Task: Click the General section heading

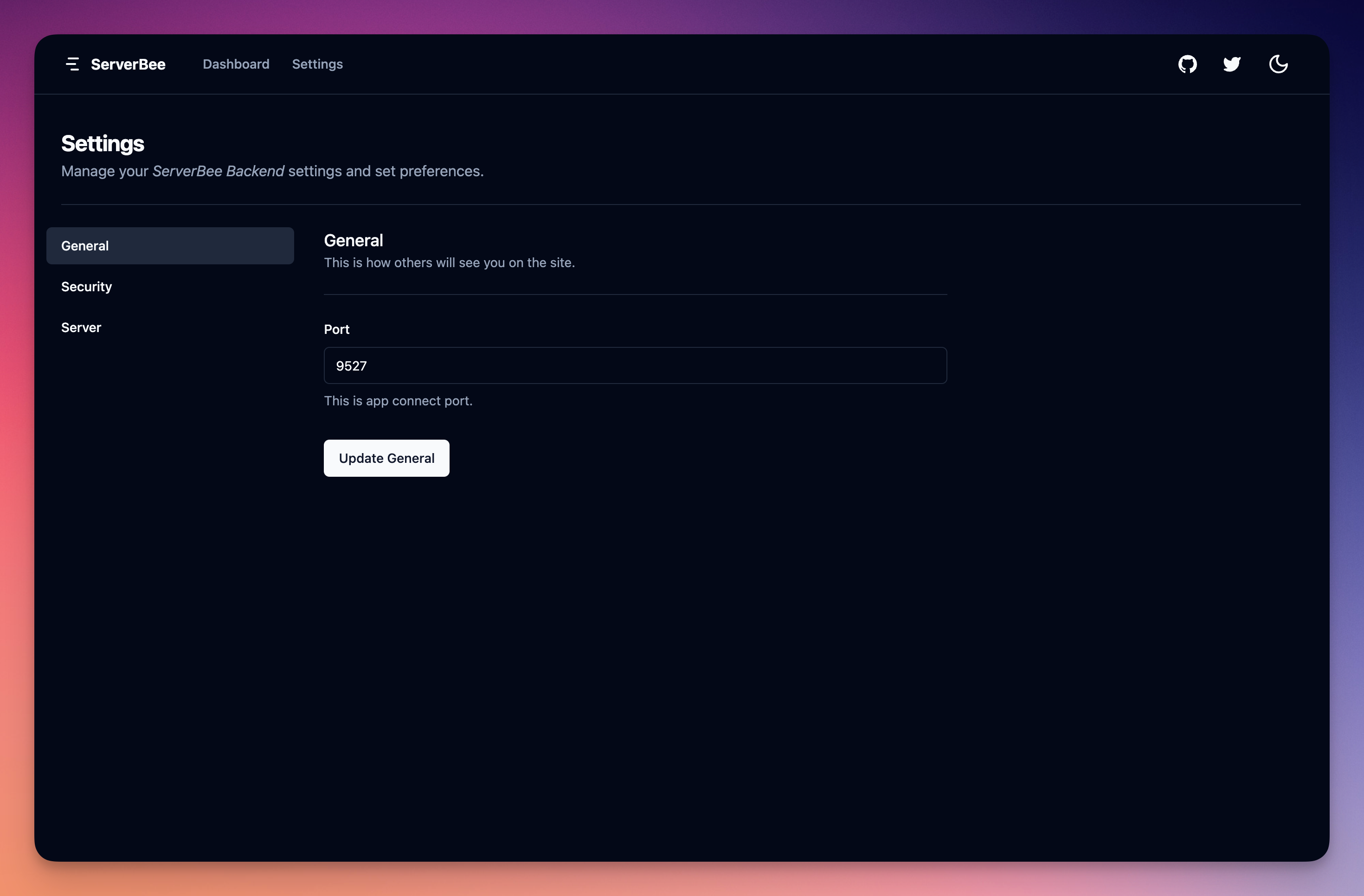Action: coord(353,241)
